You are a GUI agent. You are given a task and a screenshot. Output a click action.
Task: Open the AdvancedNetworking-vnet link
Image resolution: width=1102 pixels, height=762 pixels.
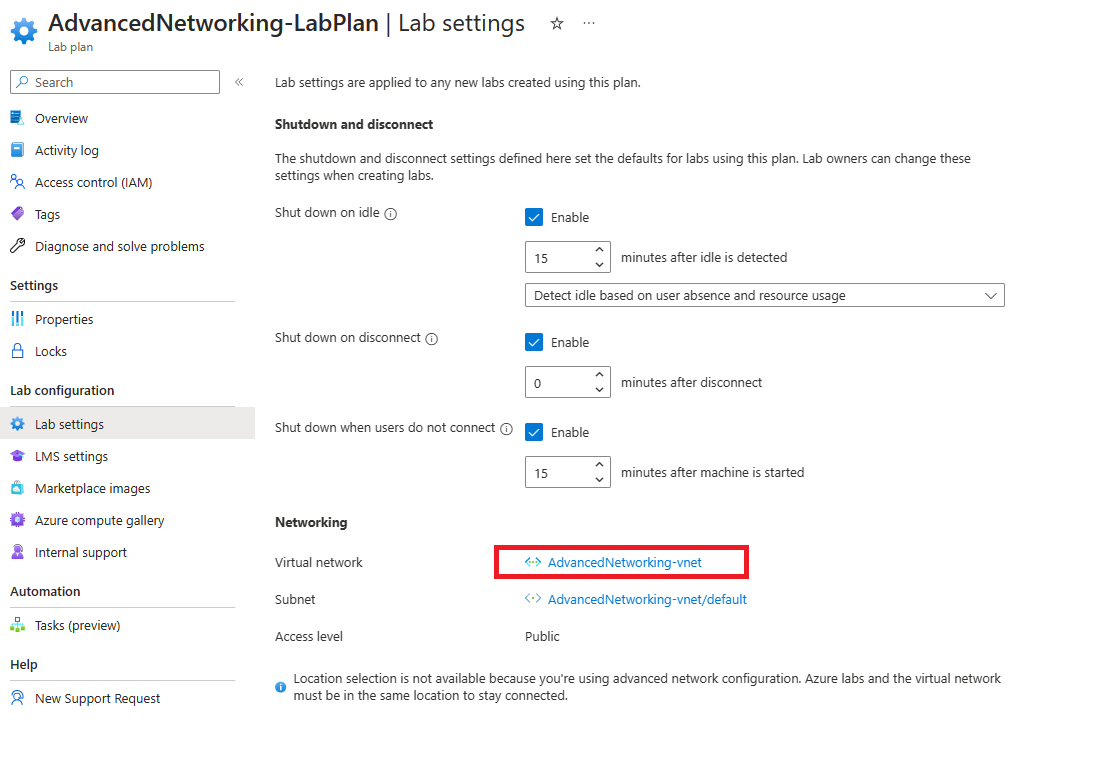(621, 561)
